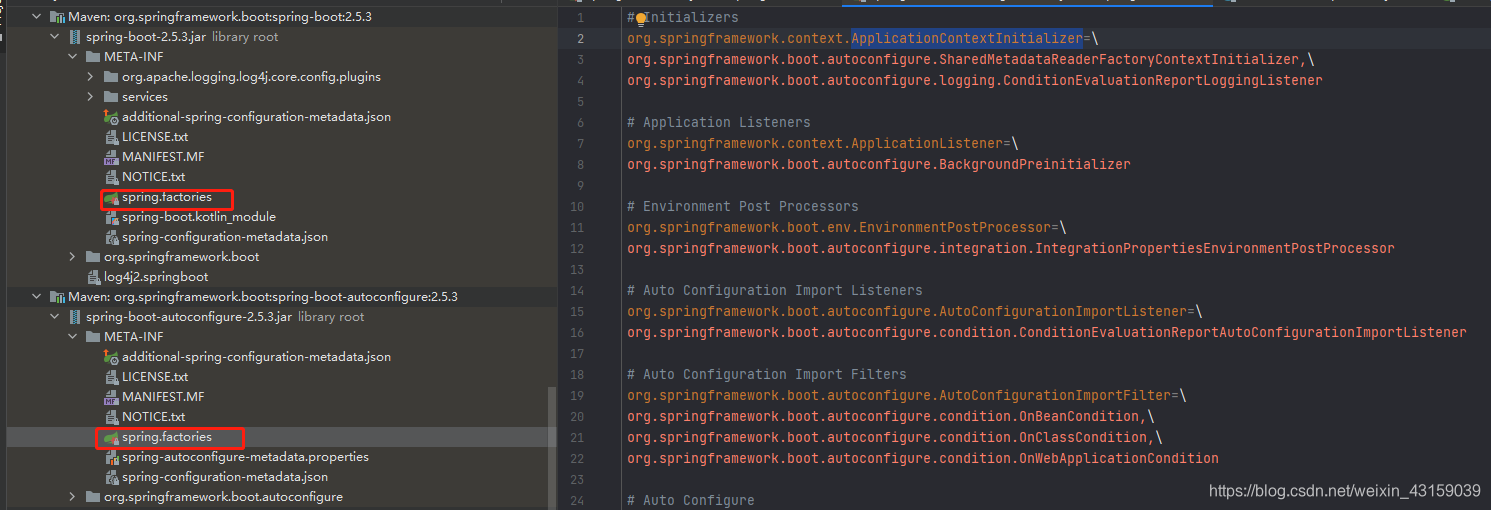Image resolution: width=1491 pixels, height=510 pixels.
Task: Click the ConditionEvaluationReportAutoConfigurationImportListener line
Action: pyautogui.click(x=1047, y=332)
